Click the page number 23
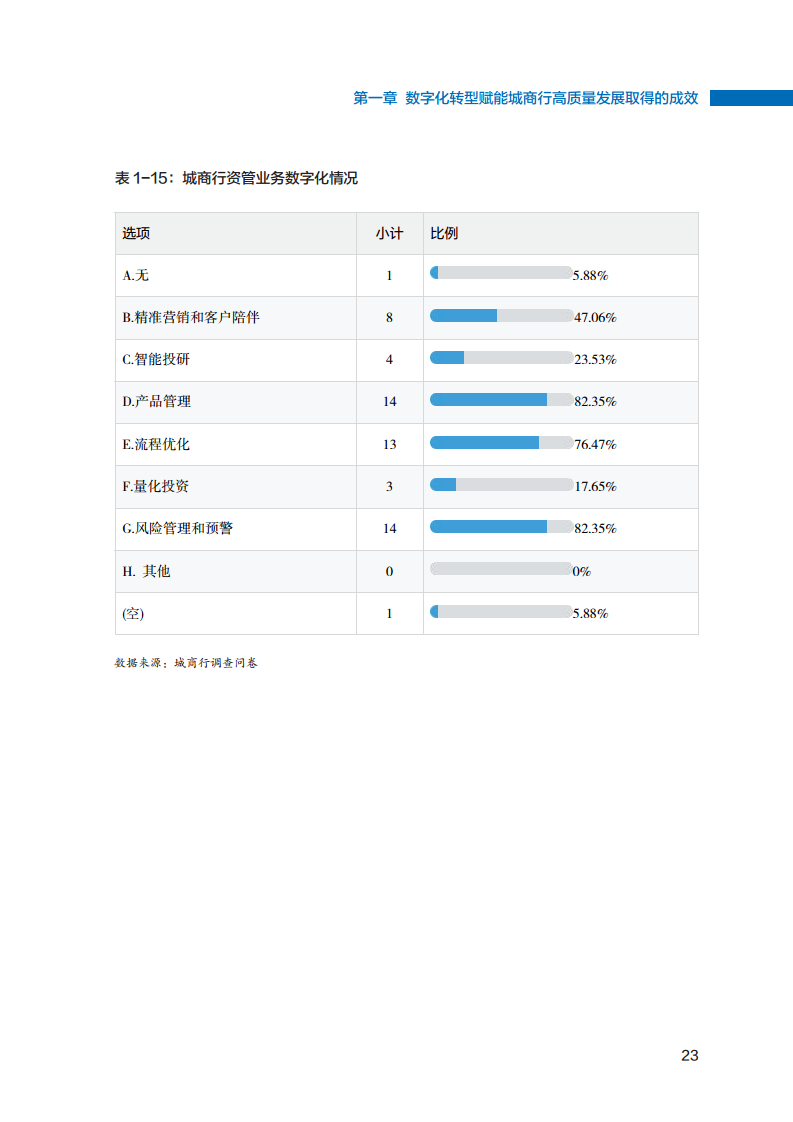Screen dimensions: 793x1122 tap(690, 1055)
